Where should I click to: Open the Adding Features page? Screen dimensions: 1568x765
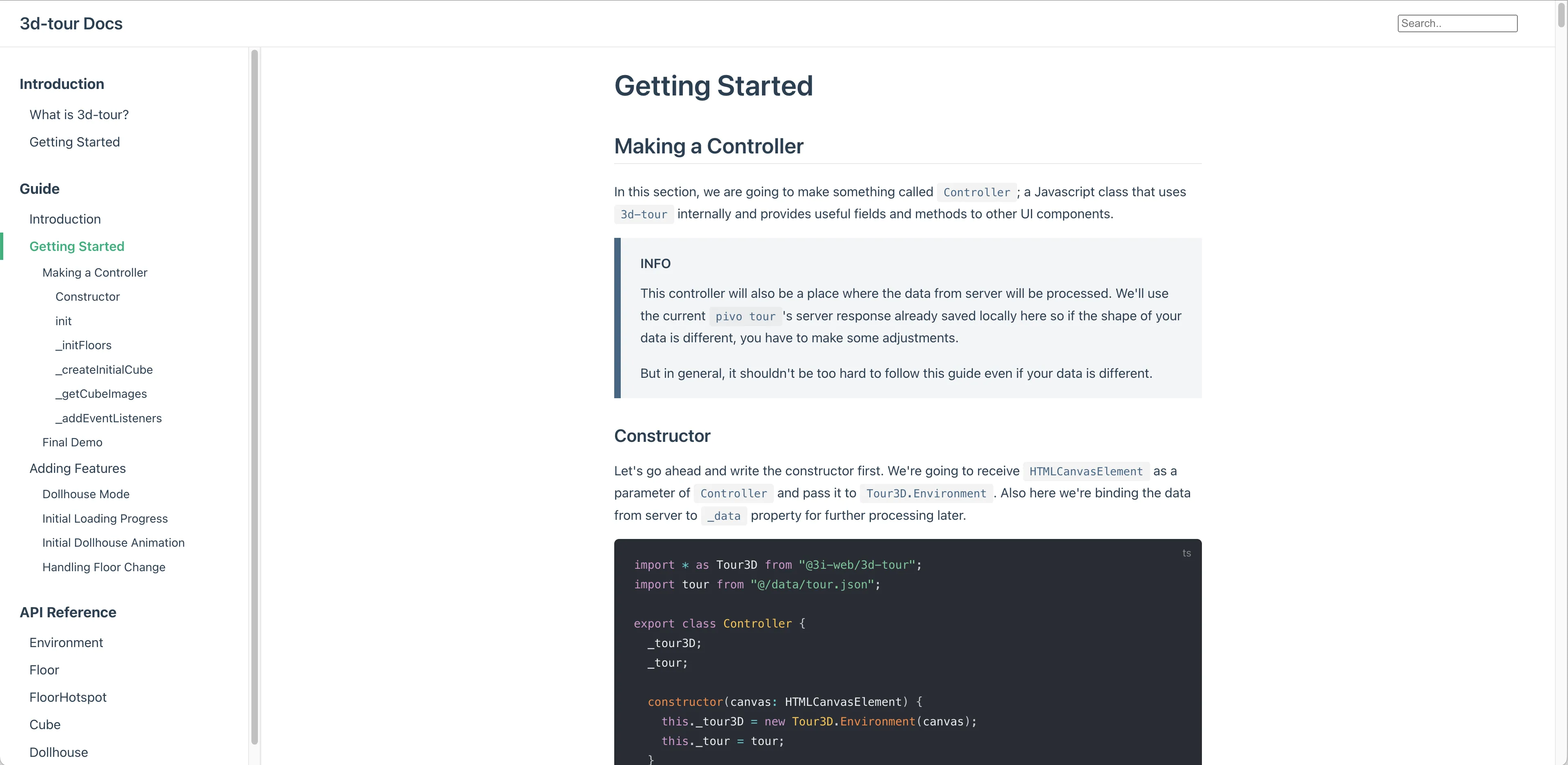(x=77, y=469)
